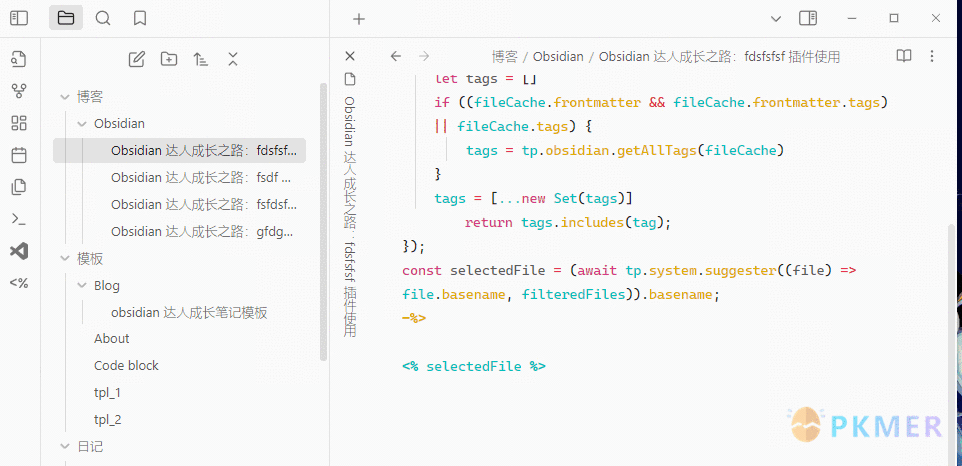Screen dimensions: 962x466
Task: Open the search tab in sidebar
Action: [x=103, y=18]
